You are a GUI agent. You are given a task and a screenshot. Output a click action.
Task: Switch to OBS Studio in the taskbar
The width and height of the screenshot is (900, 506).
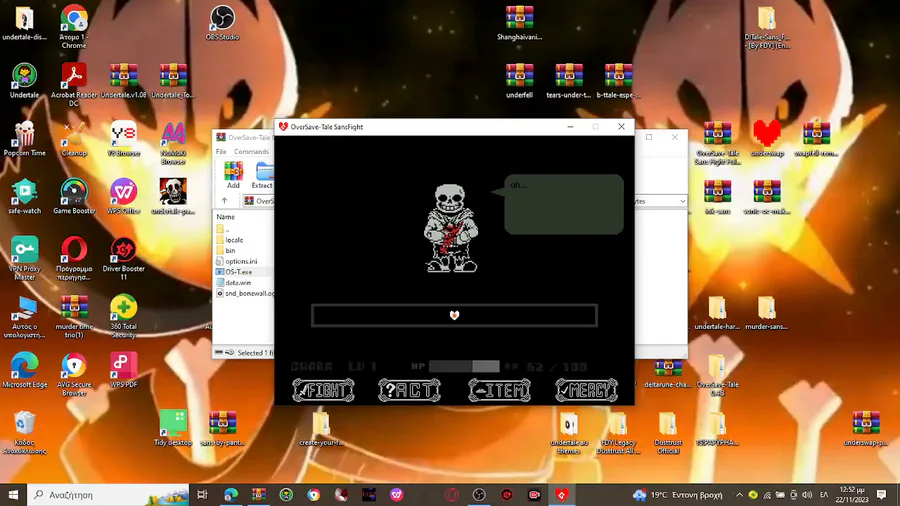(x=479, y=495)
